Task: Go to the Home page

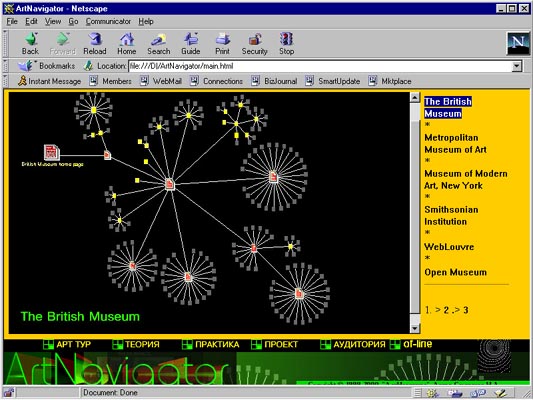Action: pos(127,44)
